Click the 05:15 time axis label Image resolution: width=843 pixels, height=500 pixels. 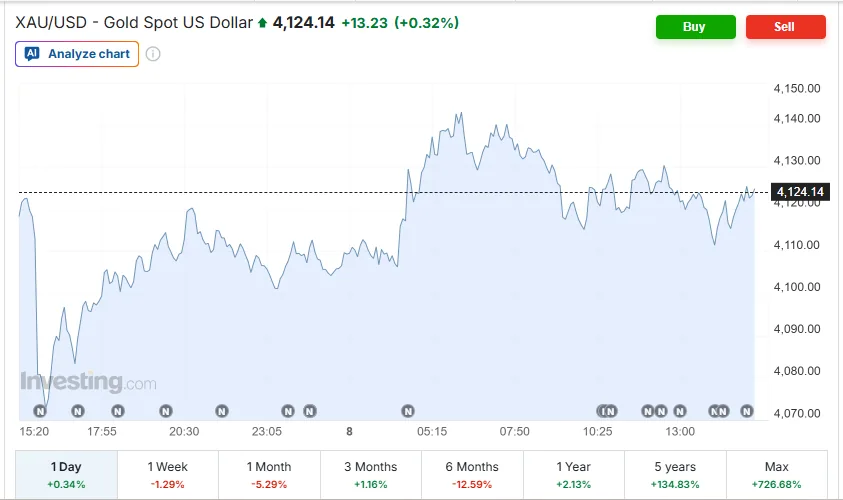(432, 431)
